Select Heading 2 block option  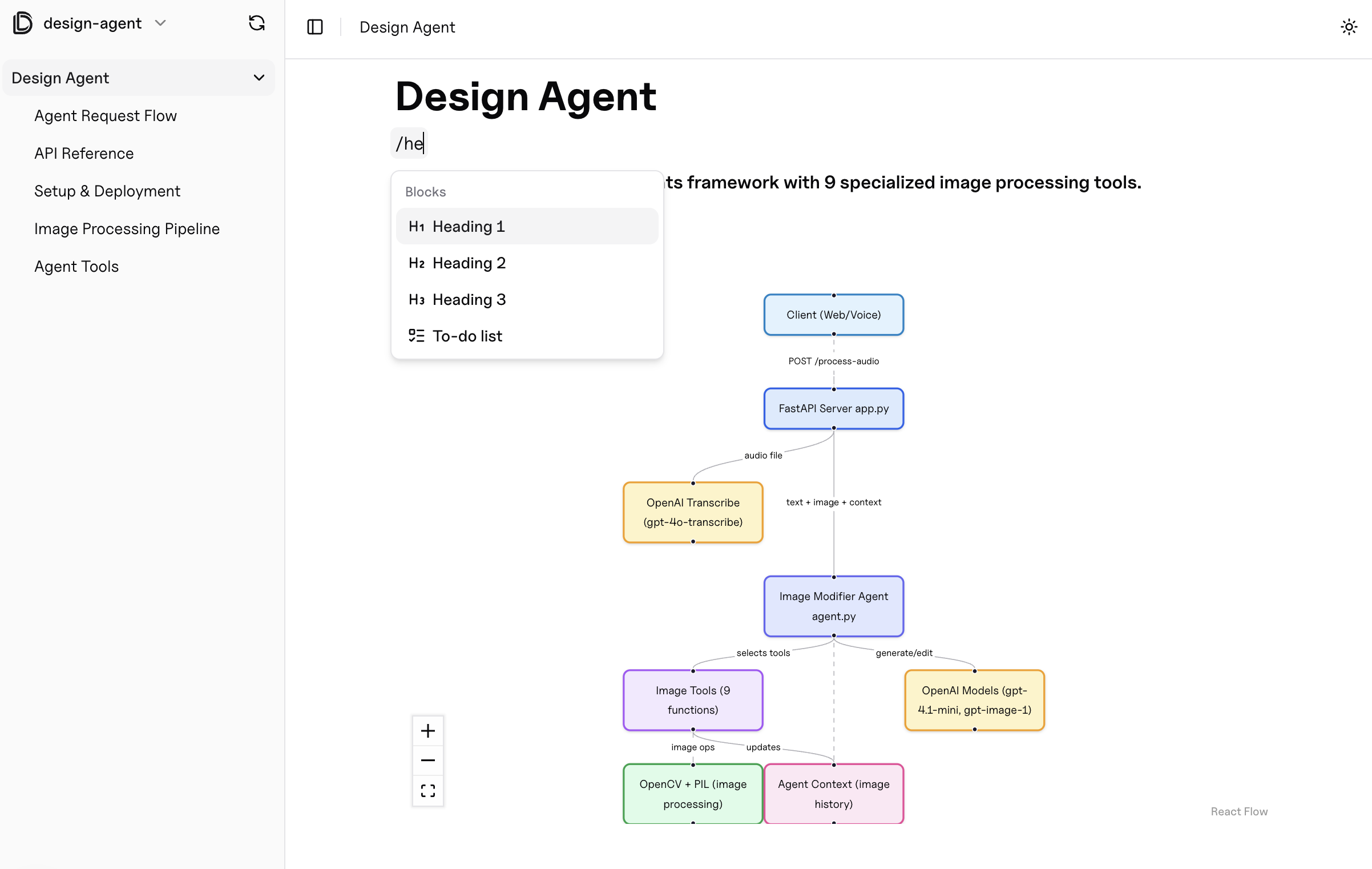(x=527, y=263)
